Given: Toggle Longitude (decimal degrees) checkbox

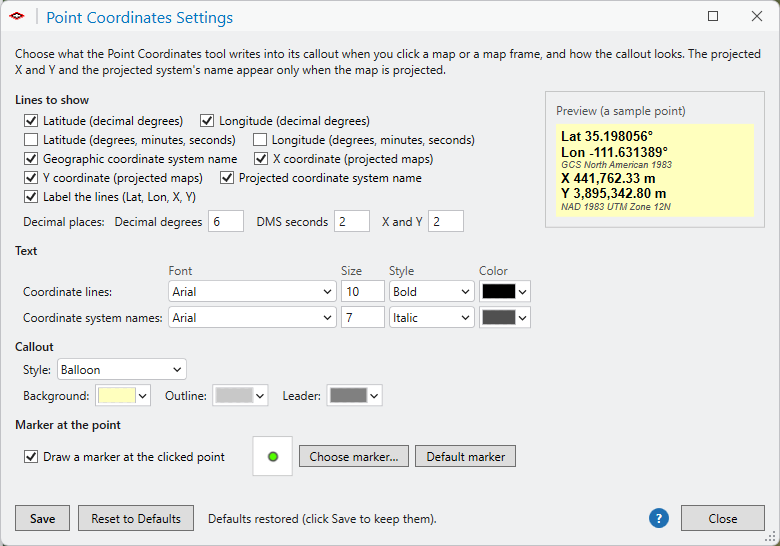Looking at the screenshot, I should [x=207, y=121].
